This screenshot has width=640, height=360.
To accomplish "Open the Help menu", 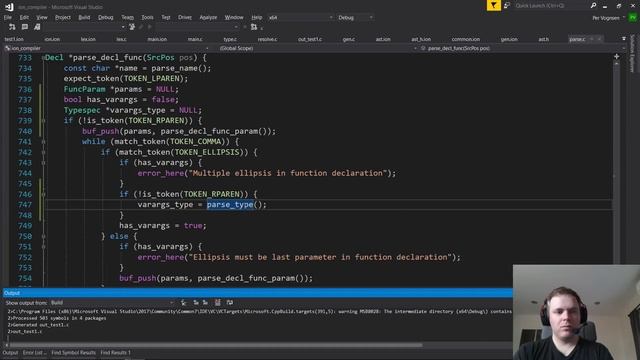I will tap(256, 18).
